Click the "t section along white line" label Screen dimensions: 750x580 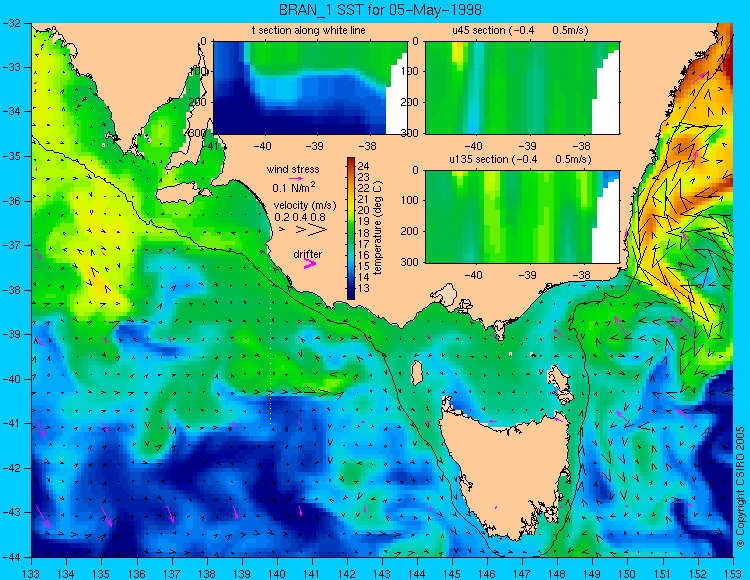click(309, 30)
